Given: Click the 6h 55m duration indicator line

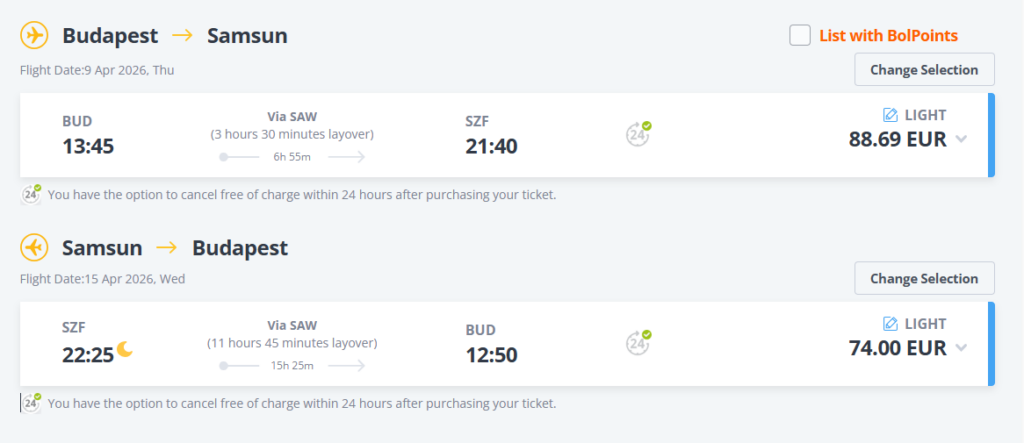Looking at the screenshot, I should point(292,157).
